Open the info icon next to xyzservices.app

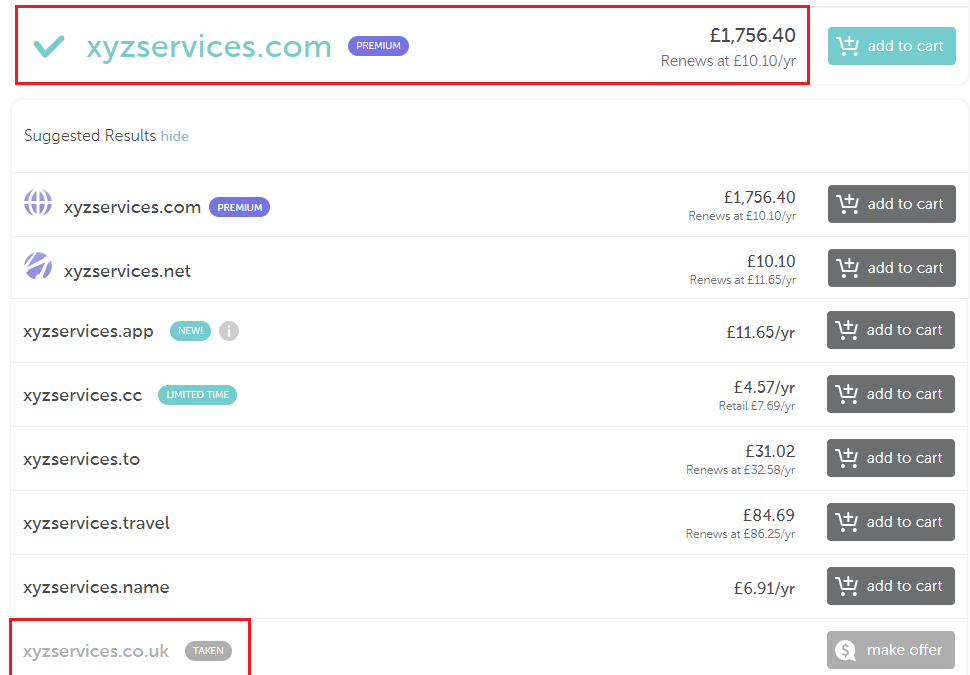pos(229,331)
